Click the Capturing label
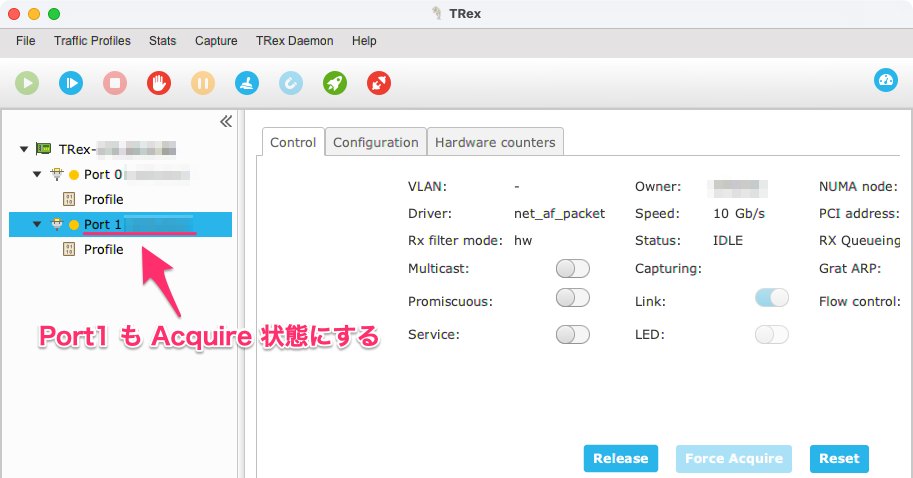This screenshot has width=913, height=478. coord(668,268)
